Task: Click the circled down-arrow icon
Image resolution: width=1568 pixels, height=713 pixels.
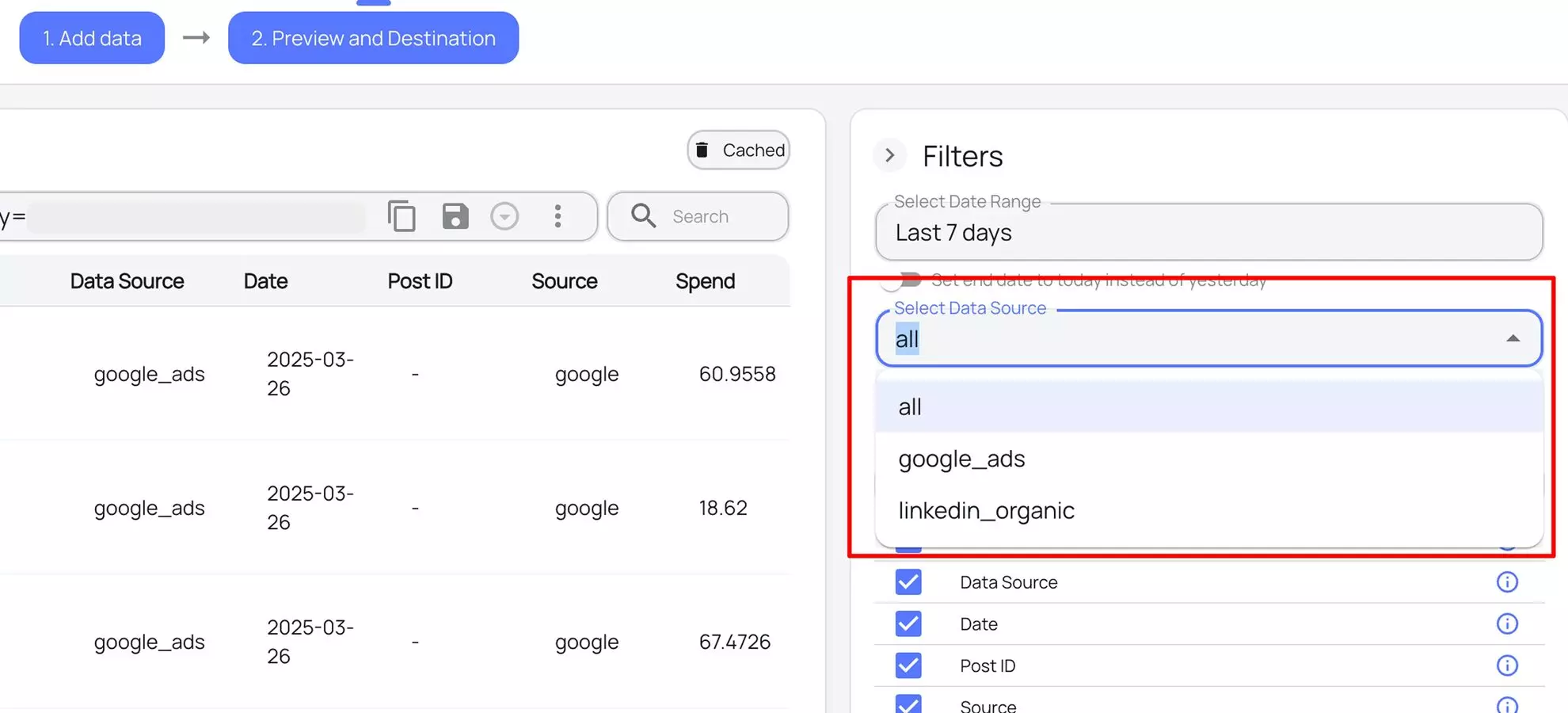Action: pos(504,216)
